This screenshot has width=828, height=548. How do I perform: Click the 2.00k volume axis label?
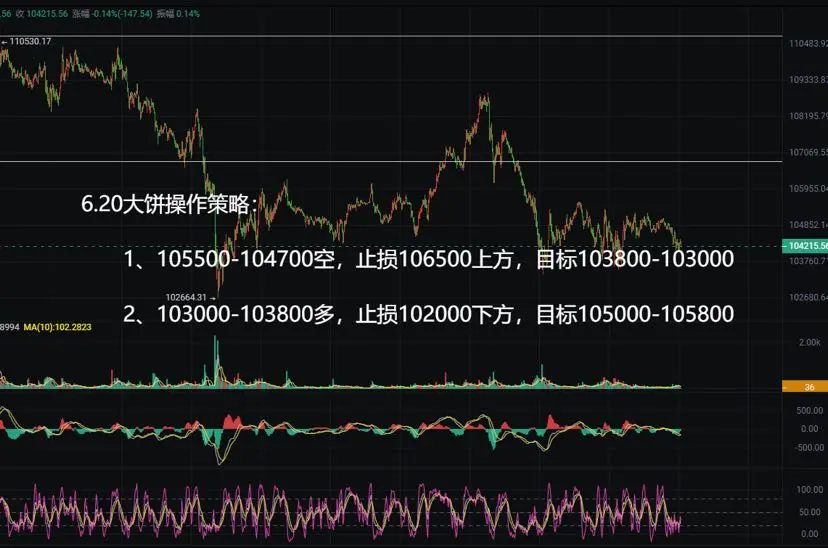[810, 343]
